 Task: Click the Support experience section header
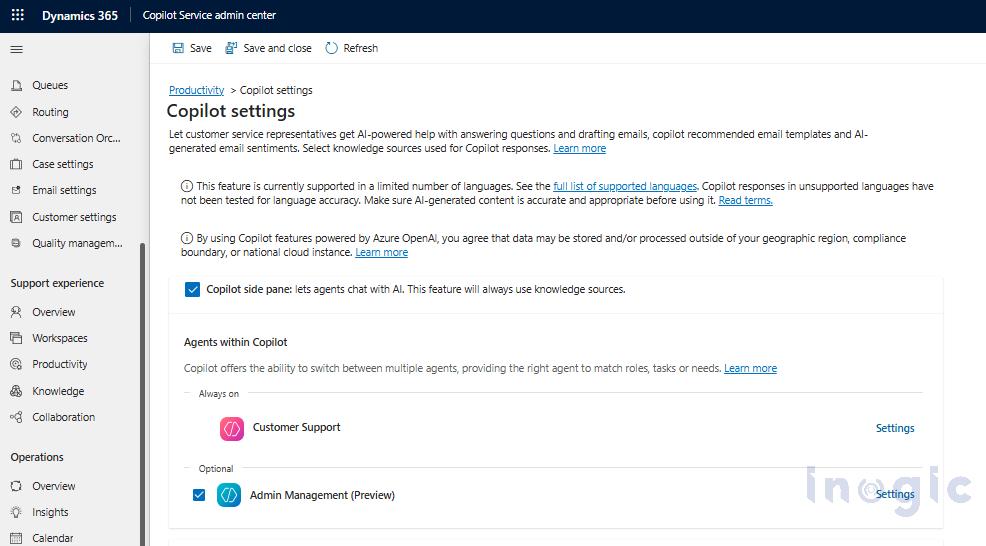57,283
